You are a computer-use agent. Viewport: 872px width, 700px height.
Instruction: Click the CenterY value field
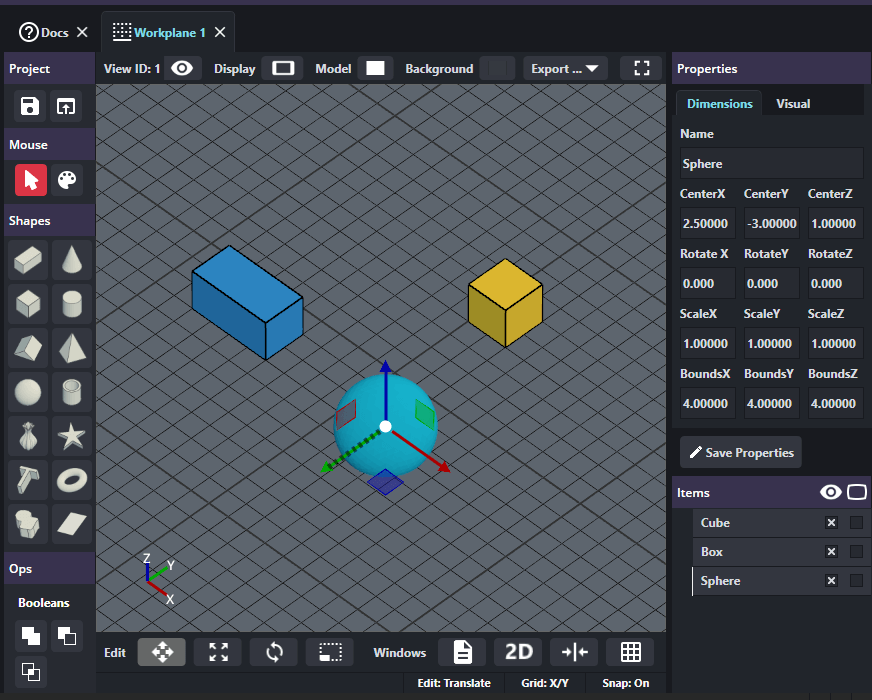point(772,224)
